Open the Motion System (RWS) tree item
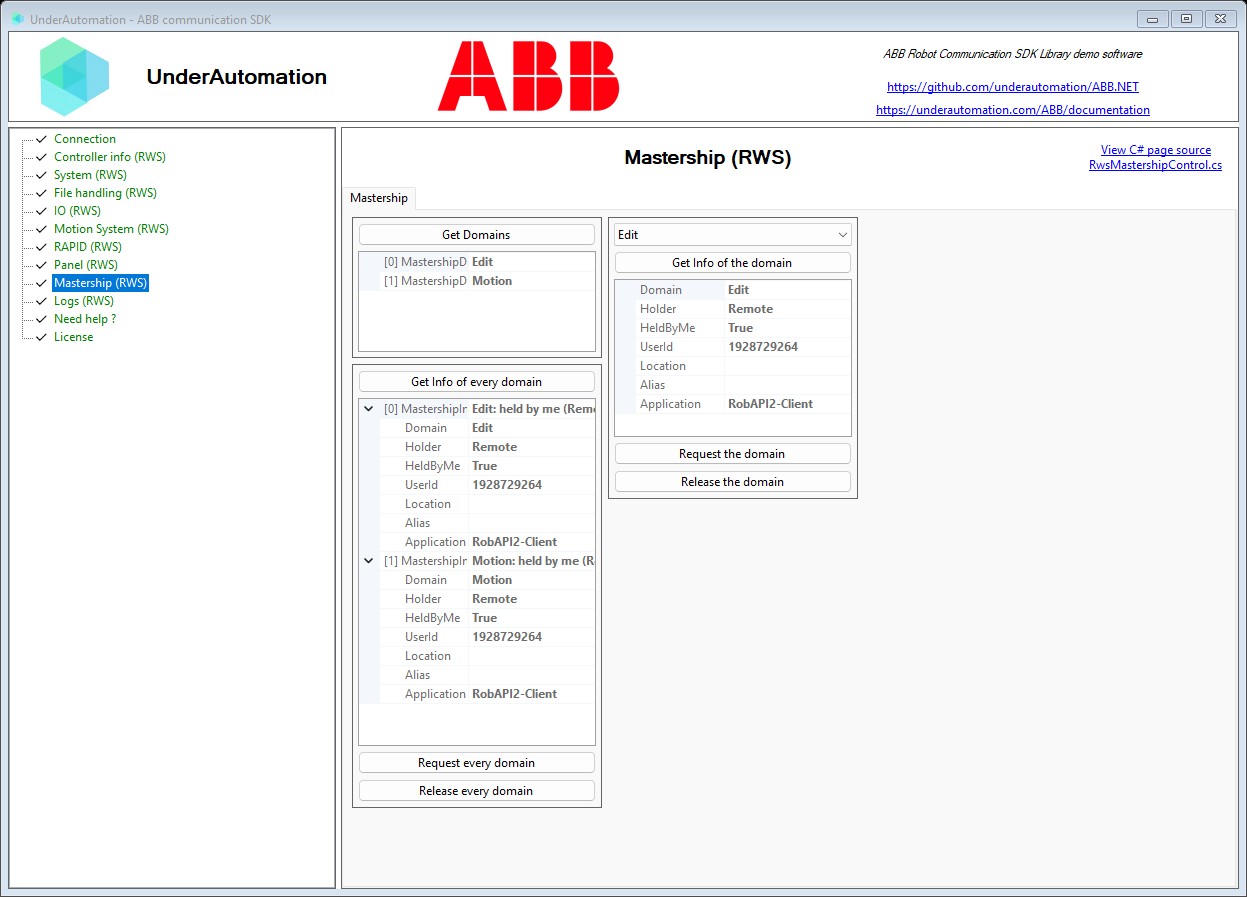Viewport: 1247px width, 897px height. coord(111,229)
